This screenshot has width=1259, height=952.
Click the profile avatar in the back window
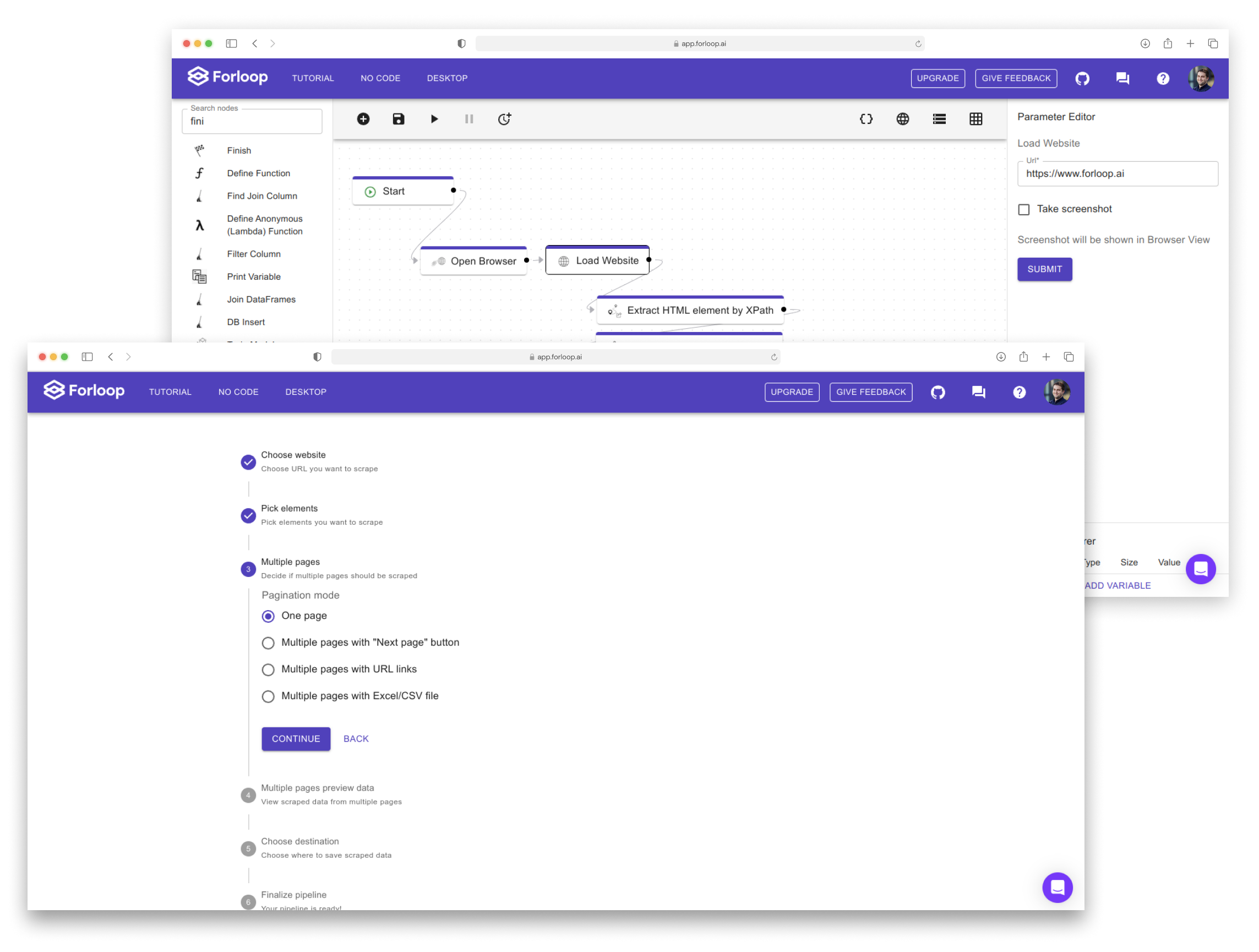coord(1201,79)
